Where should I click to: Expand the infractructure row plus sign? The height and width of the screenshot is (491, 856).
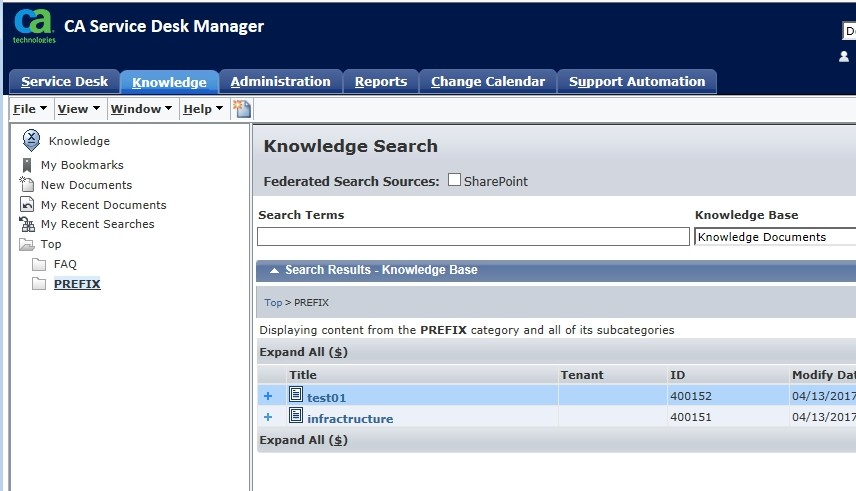pyautogui.click(x=267, y=417)
